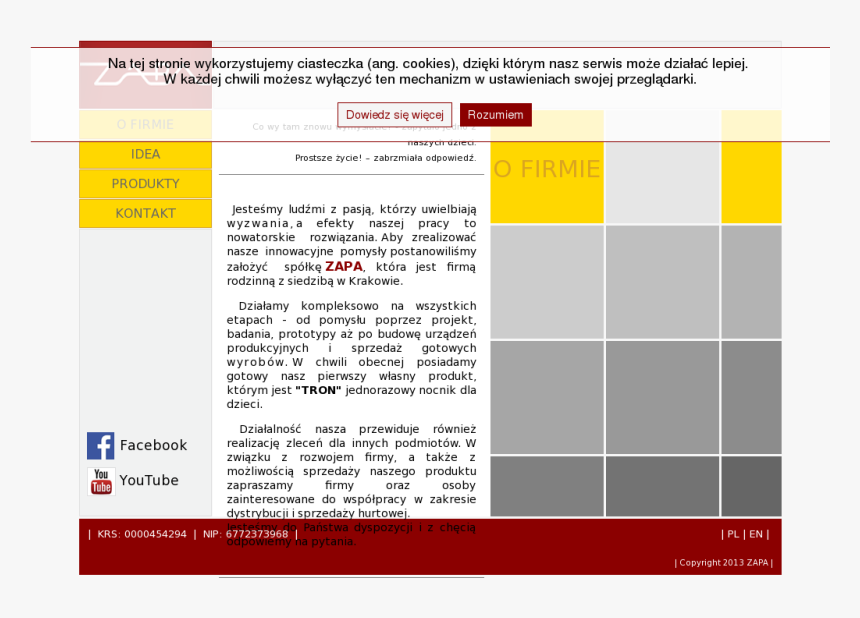The height and width of the screenshot is (618, 860).
Task: Switch language to PL
Action: 733,534
